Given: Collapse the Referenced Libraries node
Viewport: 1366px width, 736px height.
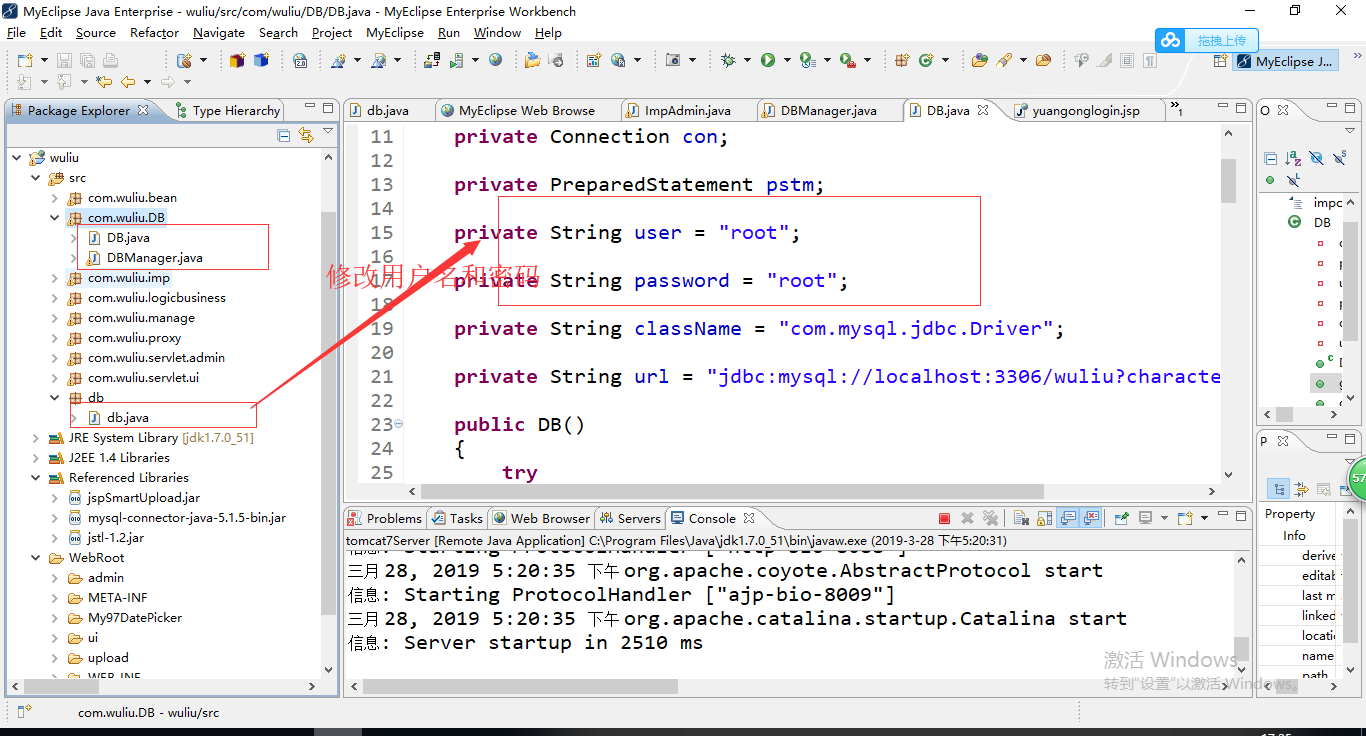Looking at the screenshot, I should pyautogui.click(x=36, y=478).
